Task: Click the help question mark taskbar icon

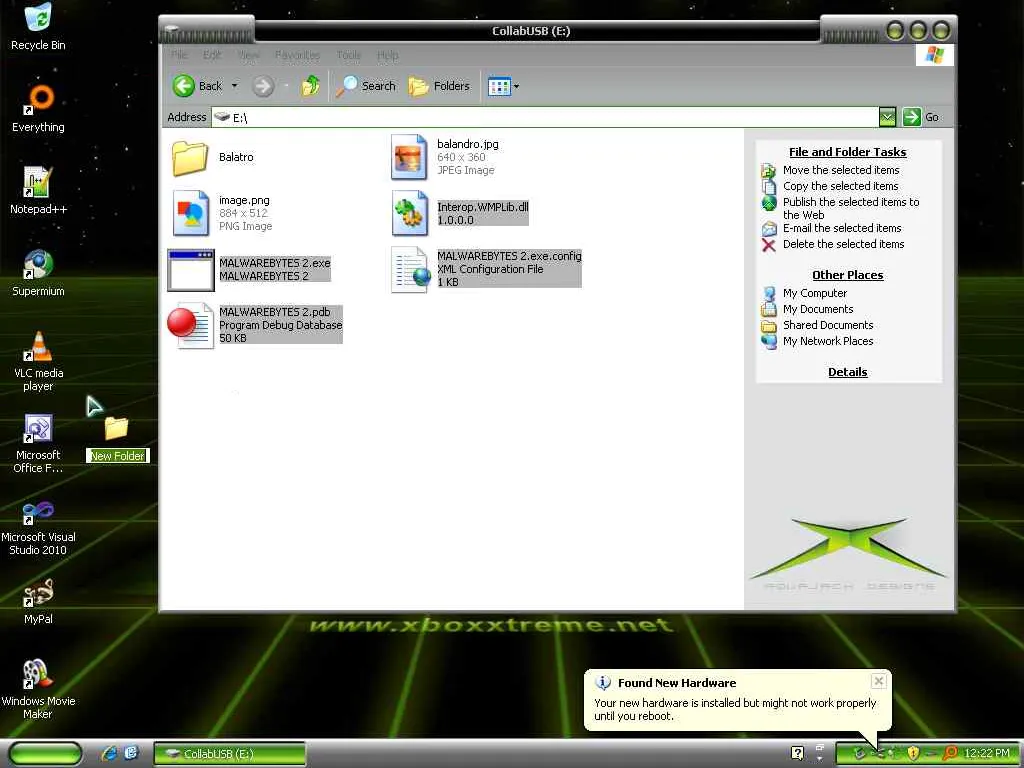Action: tap(797, 753)
